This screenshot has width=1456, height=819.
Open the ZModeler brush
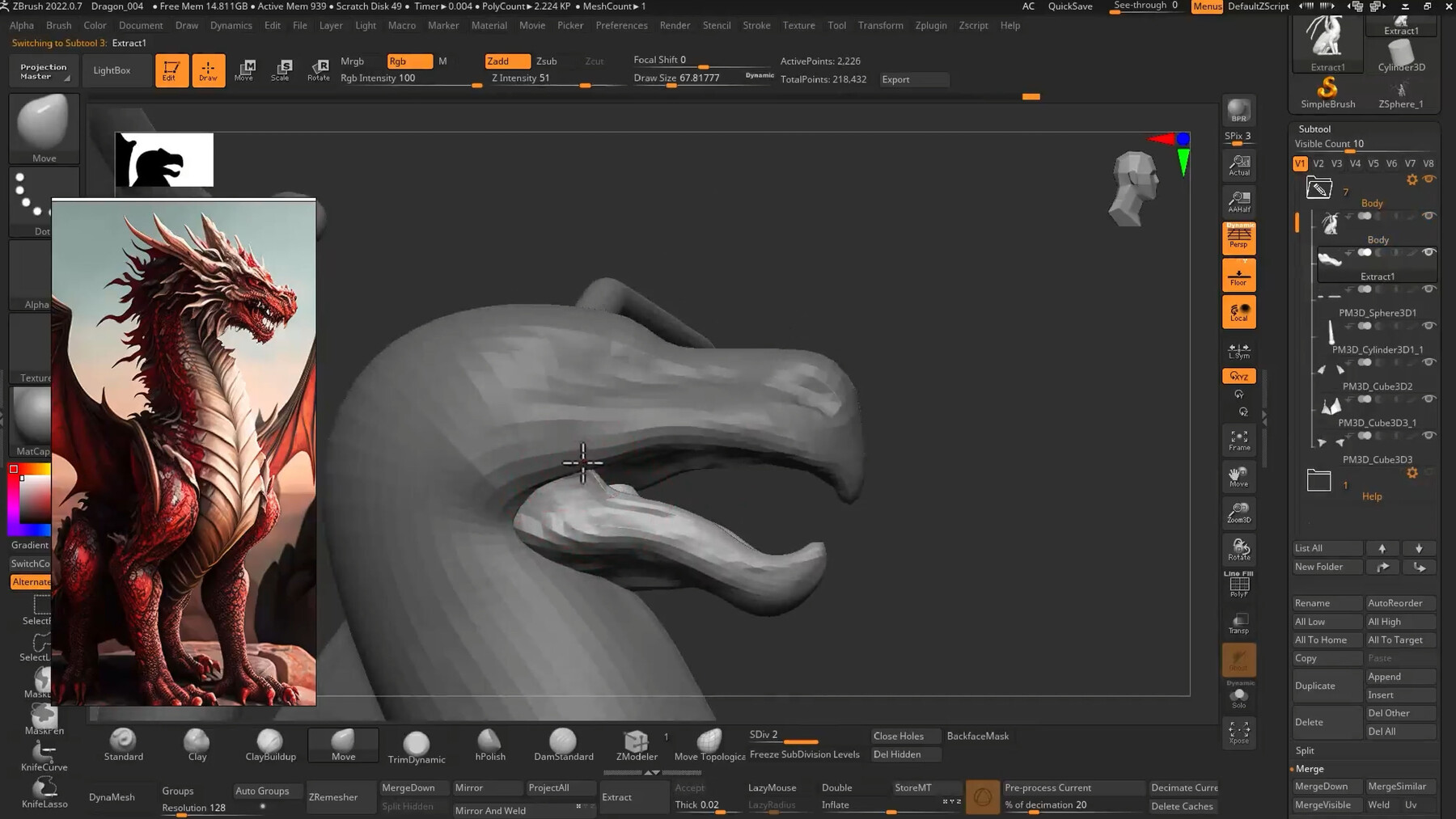point(636,743)
